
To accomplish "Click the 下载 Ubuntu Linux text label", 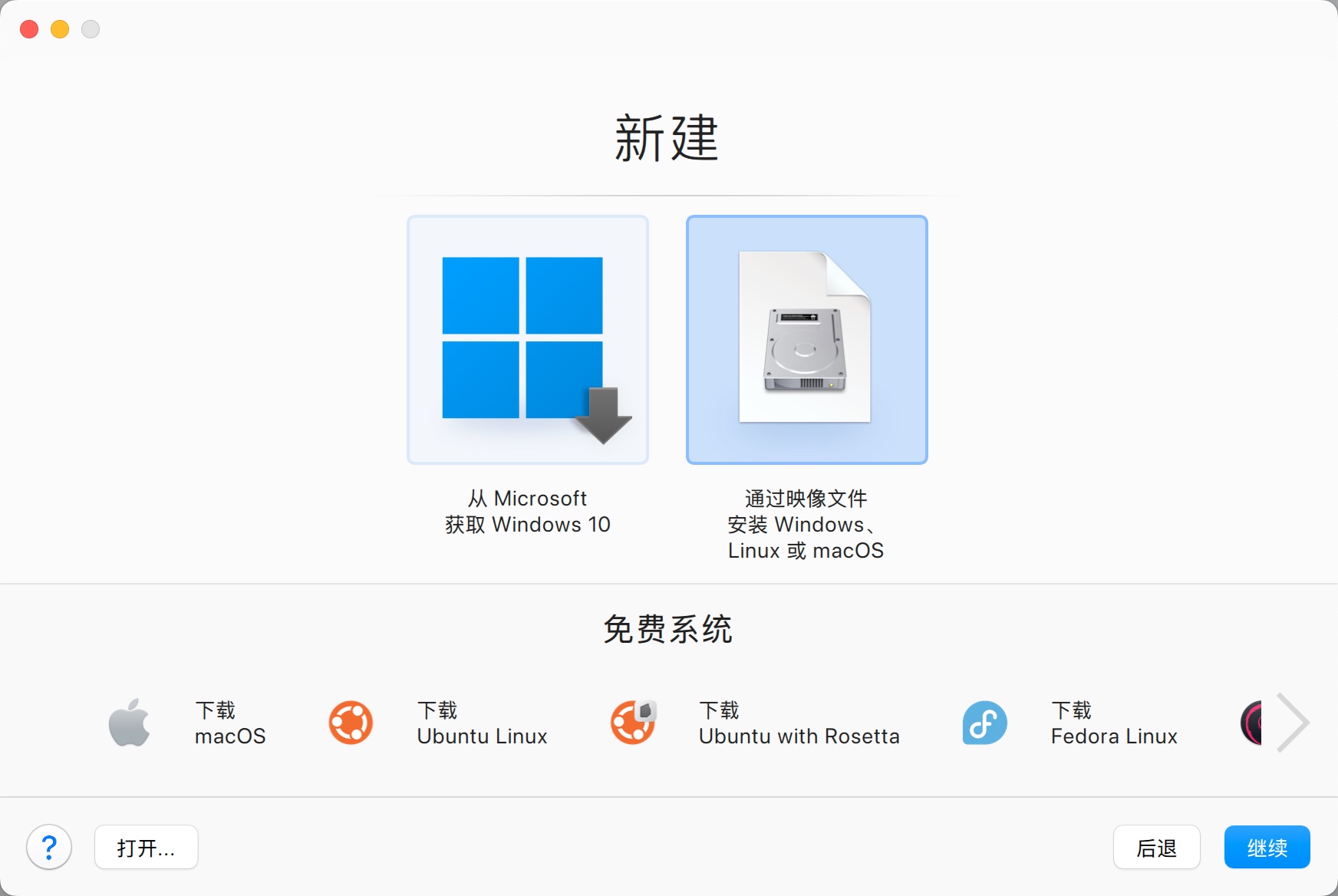I will click(483, 723).
